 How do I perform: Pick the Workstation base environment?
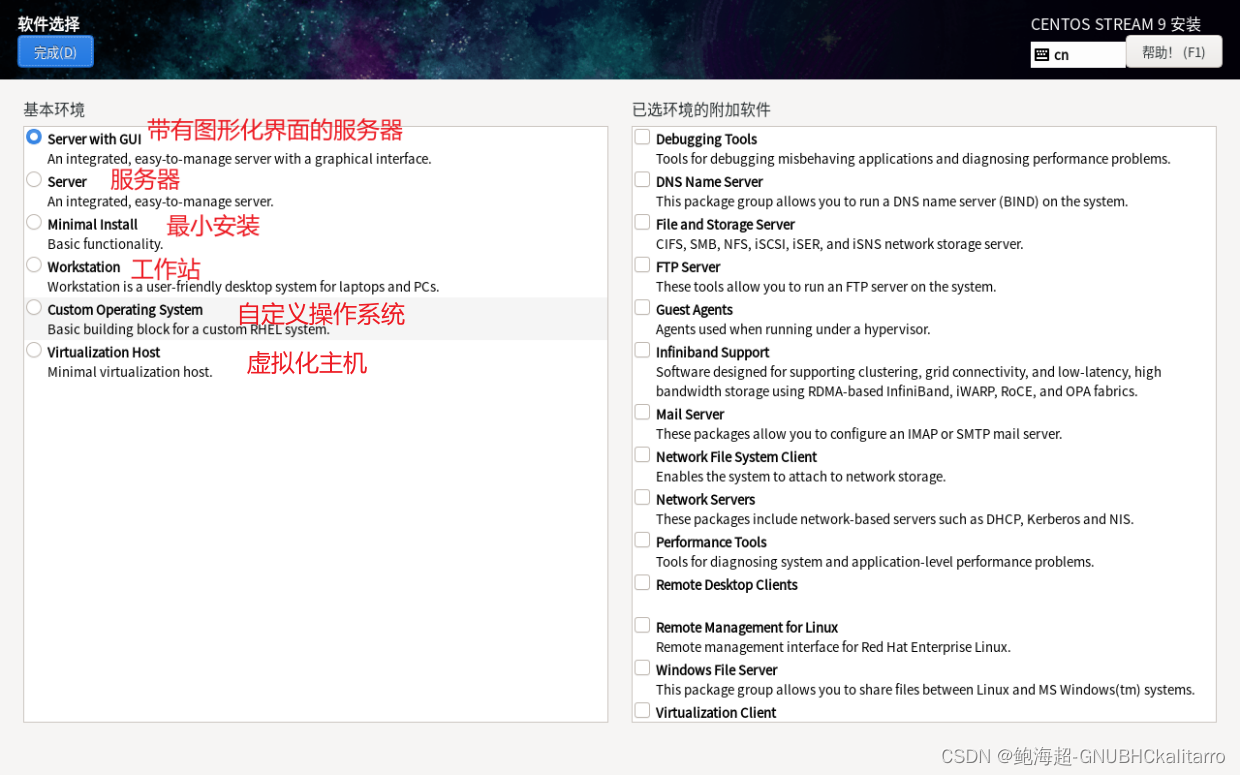coord(33,265)
